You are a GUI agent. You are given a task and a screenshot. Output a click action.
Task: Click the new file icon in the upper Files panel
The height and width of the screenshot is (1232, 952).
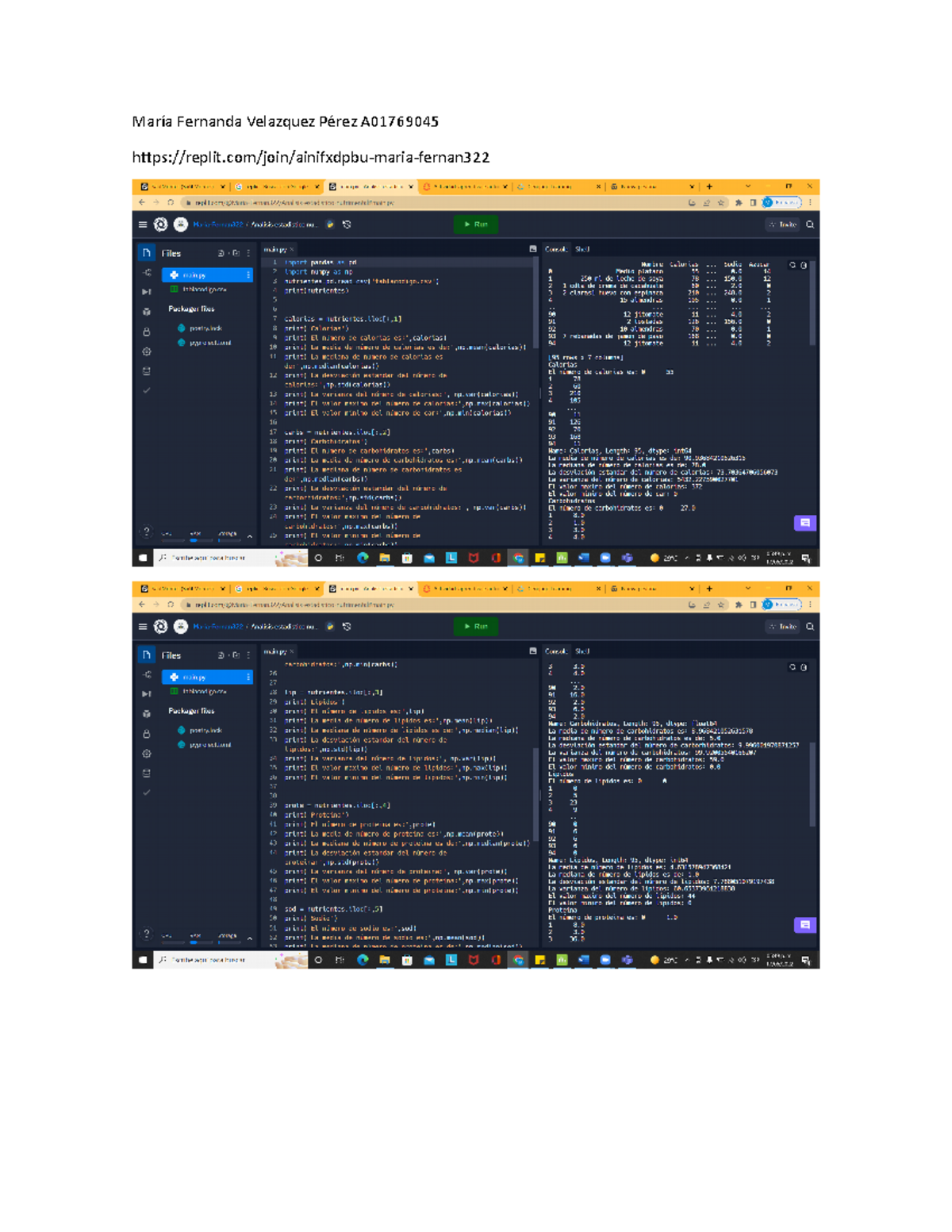[x=221, y=253]
